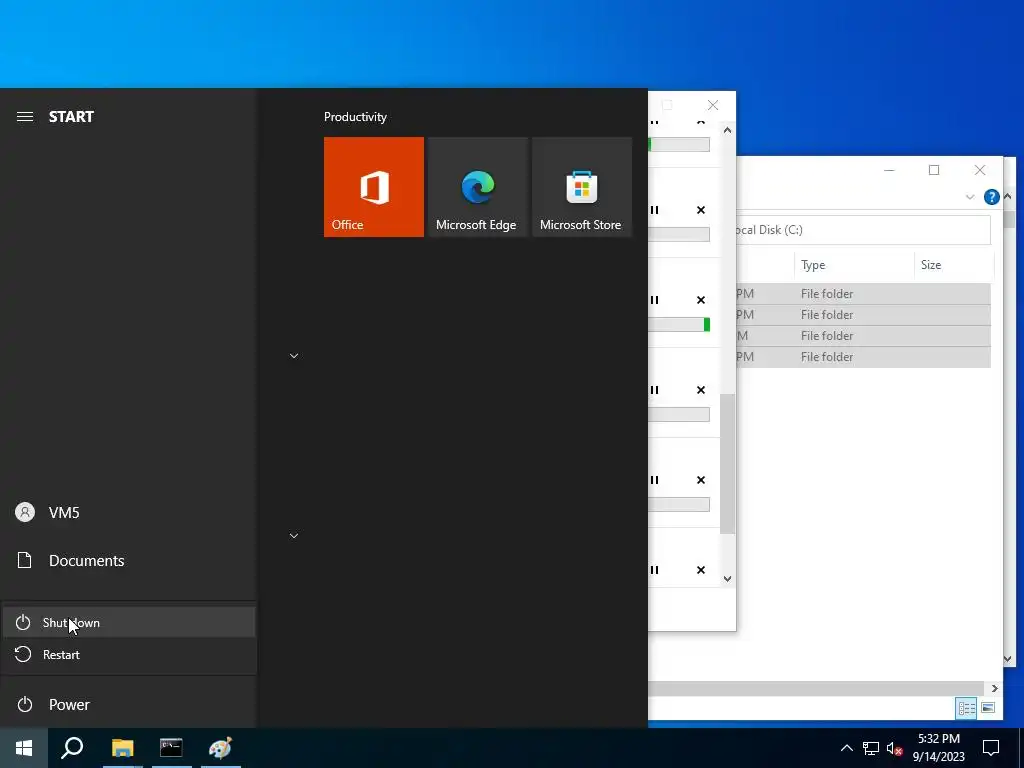Minimize the Explorer window

tap(889, 170)
